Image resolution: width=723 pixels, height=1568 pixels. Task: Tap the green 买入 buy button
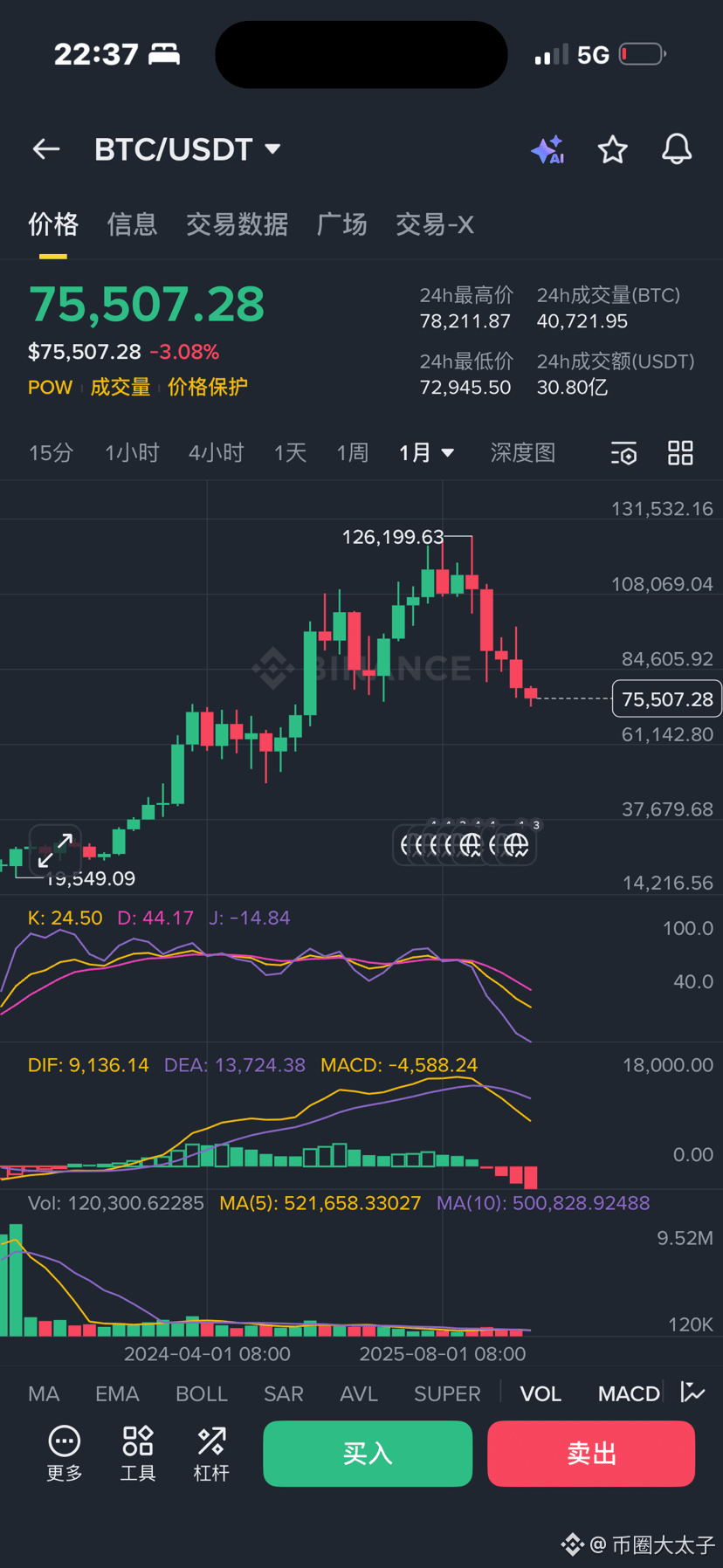pos(368,1454)
